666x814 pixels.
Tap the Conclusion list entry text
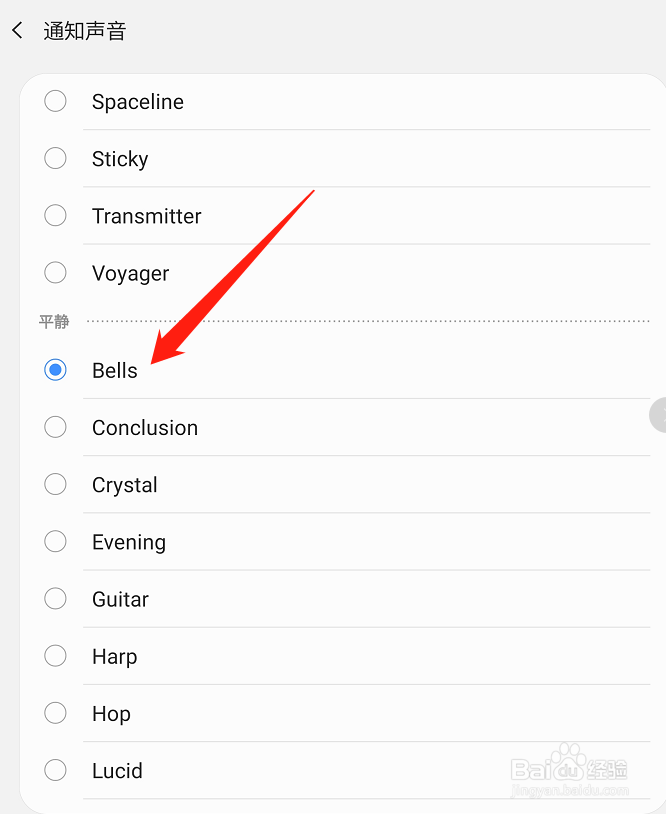click(x=145, y=428)
